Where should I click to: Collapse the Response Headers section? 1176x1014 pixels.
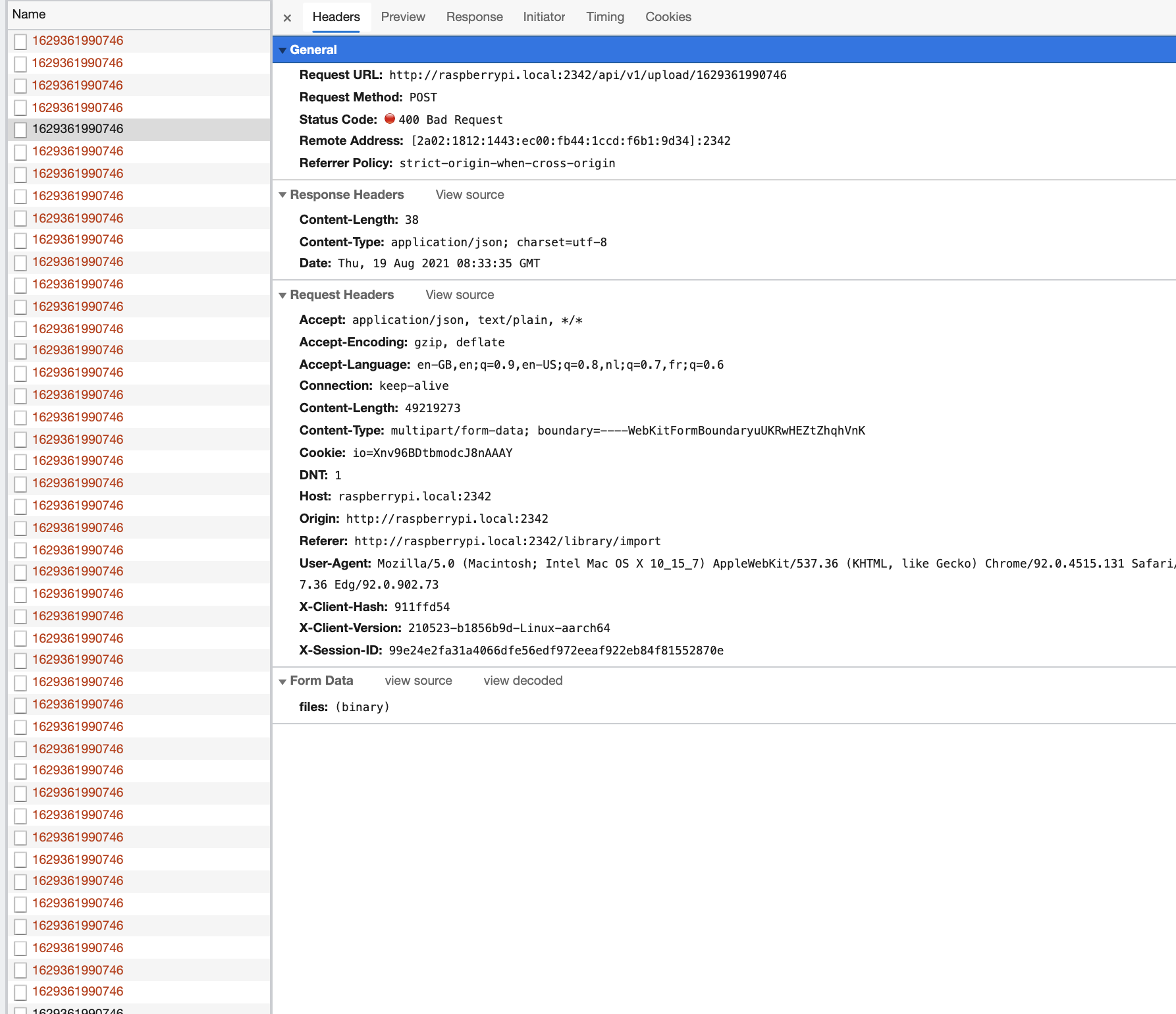[x=282, y=195]
